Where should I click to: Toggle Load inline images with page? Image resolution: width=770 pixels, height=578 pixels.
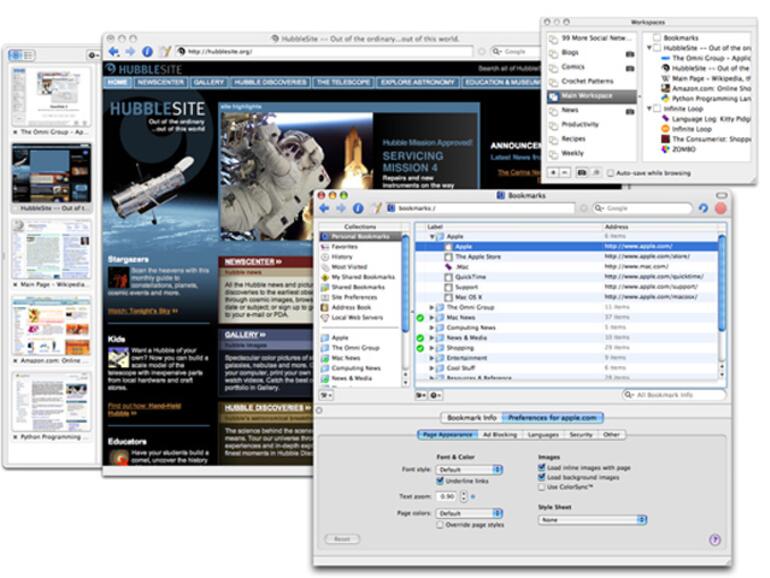(x=542, y=468)
